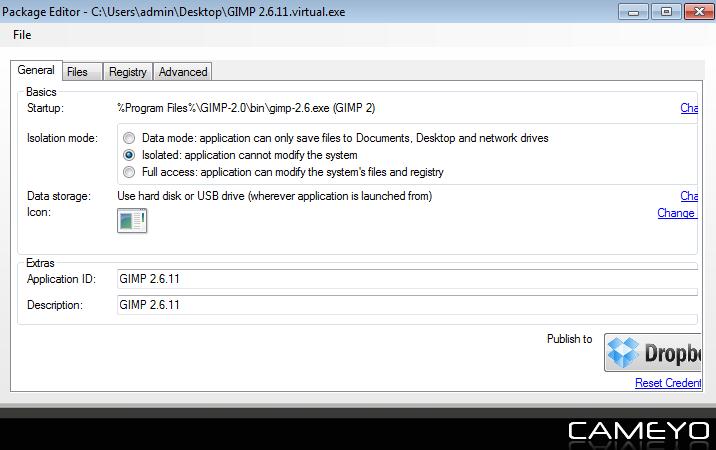Click the Reset Credentials link
Viewport: 716px width, 450px height.
coord(668,383)
